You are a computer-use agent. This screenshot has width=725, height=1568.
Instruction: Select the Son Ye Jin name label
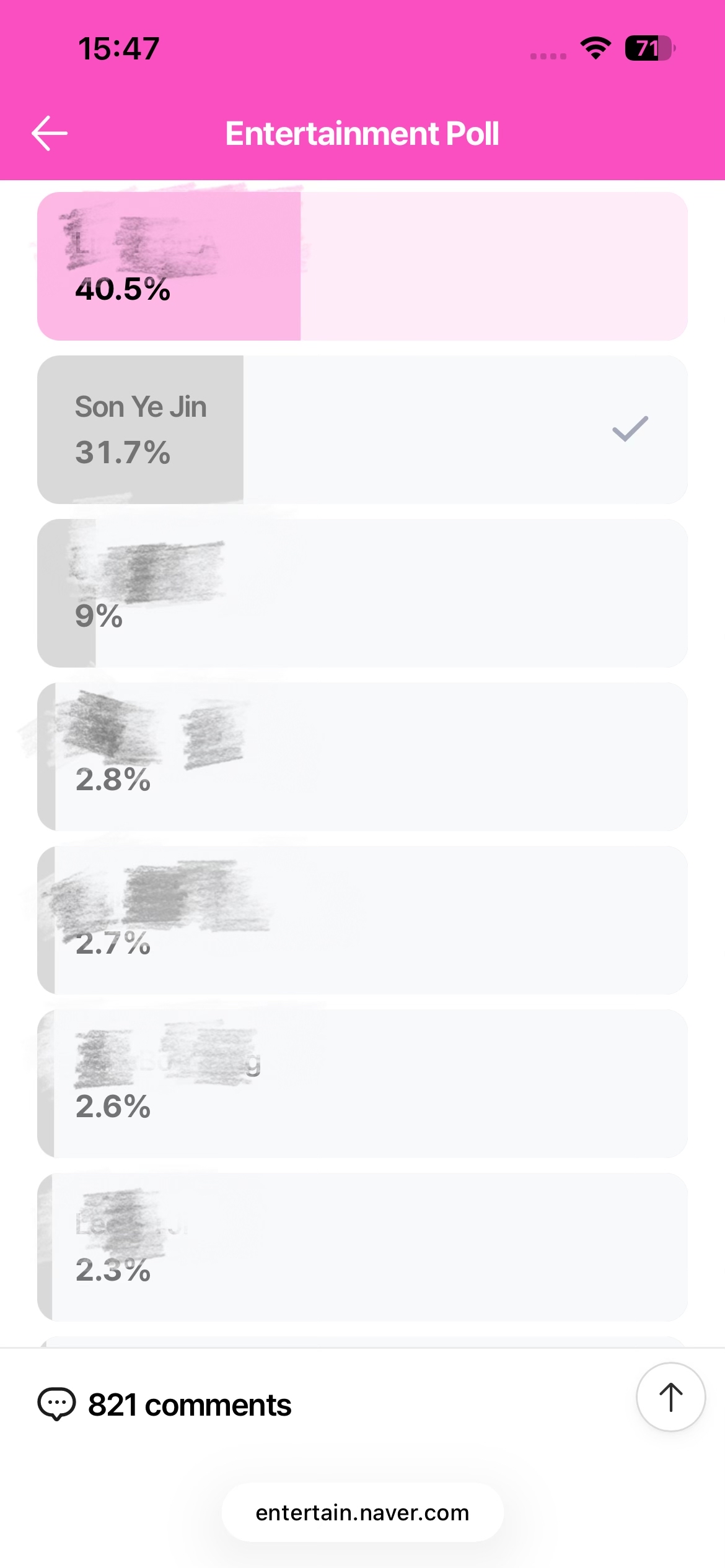click(141, 407)
